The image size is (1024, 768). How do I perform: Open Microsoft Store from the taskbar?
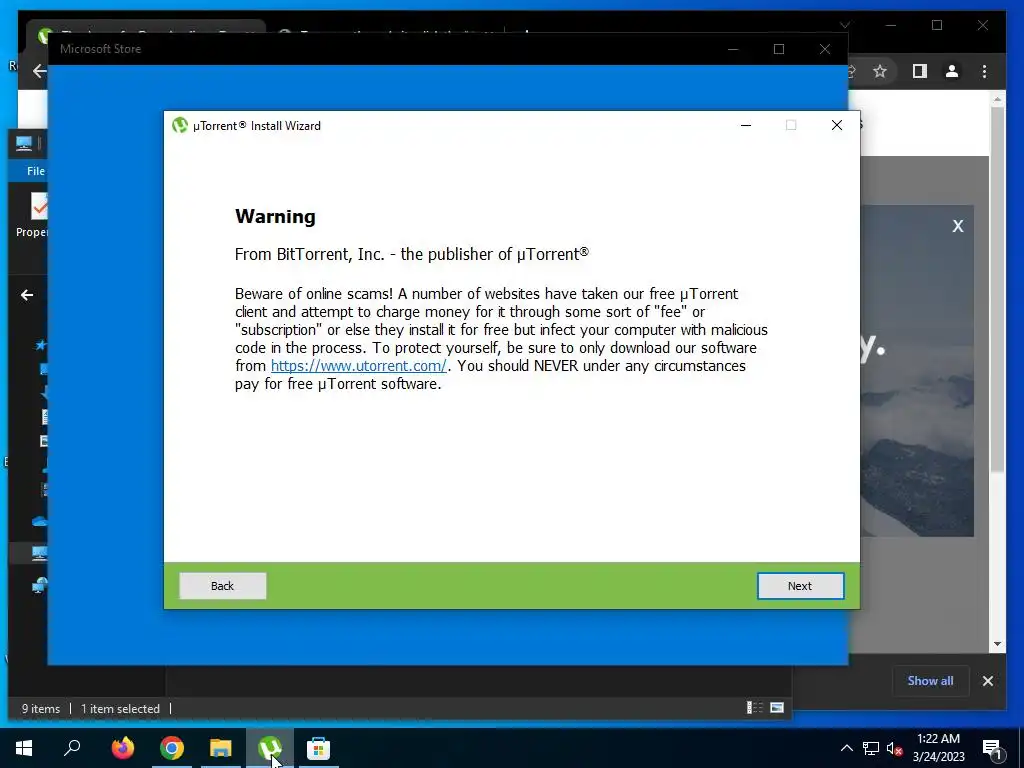(x=319, y=748)
